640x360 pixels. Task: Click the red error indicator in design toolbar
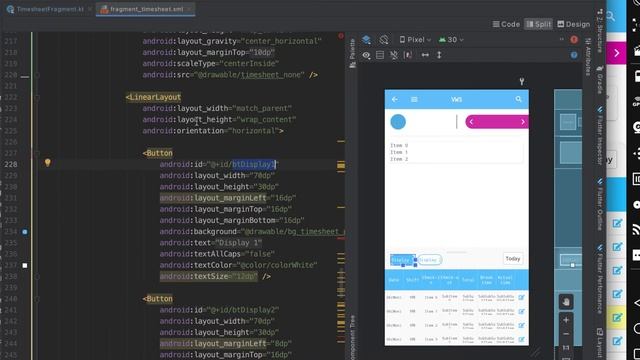574,40
